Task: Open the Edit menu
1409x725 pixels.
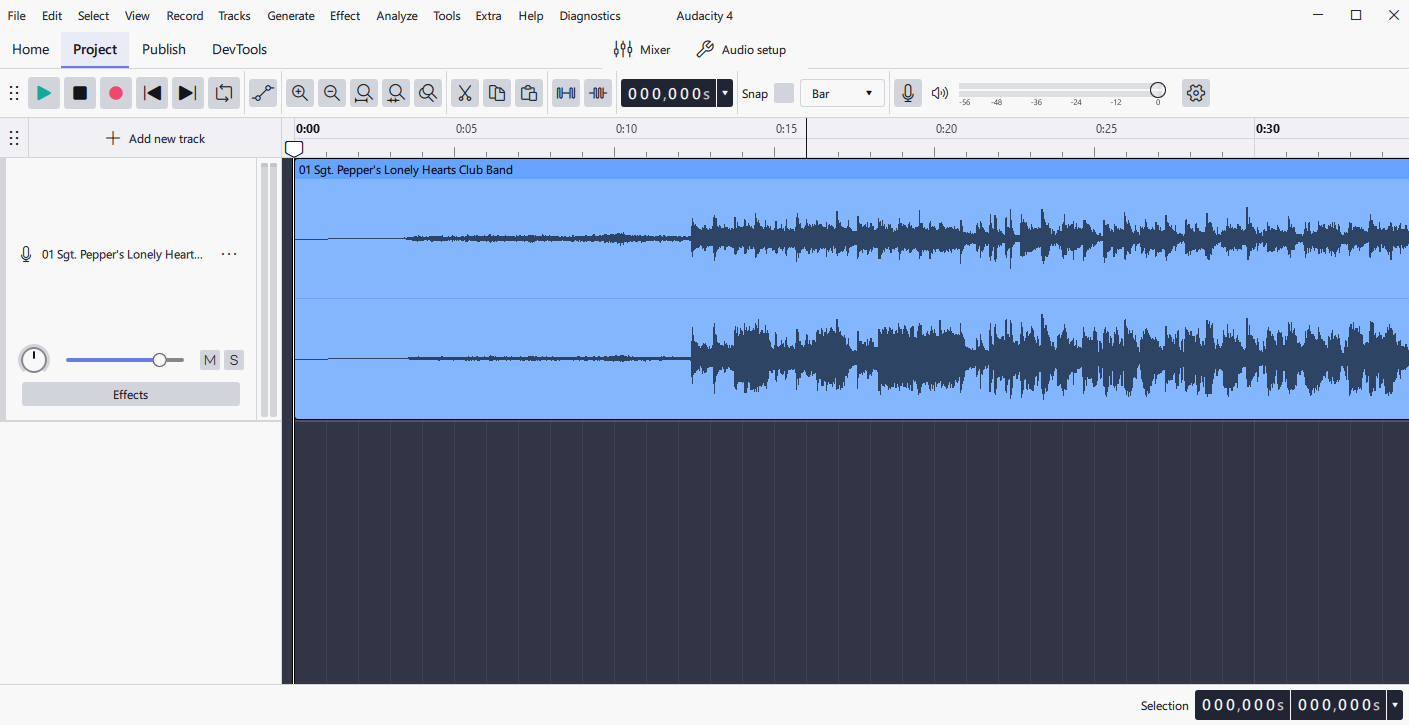Action: (x=52, y=16)
